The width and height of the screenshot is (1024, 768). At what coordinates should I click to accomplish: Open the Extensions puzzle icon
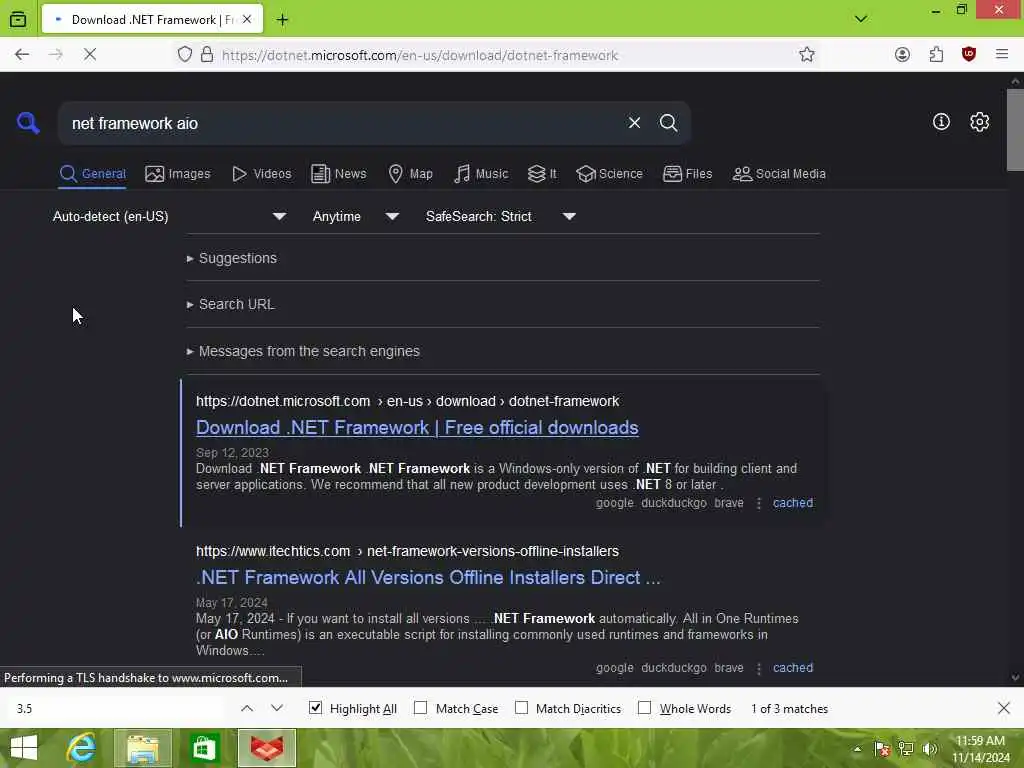936,55
